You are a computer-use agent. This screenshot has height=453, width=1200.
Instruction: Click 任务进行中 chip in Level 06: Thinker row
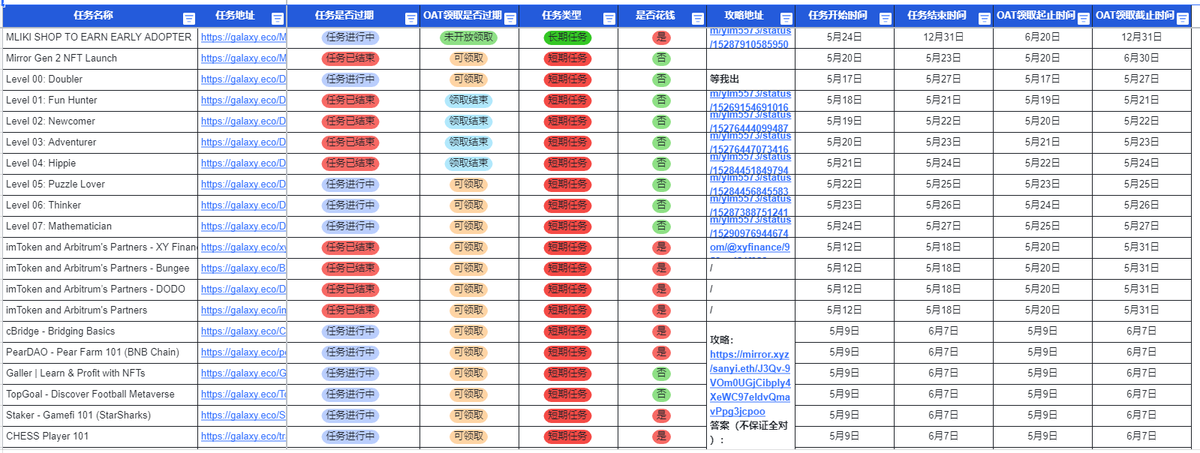(x=350, y=205)
